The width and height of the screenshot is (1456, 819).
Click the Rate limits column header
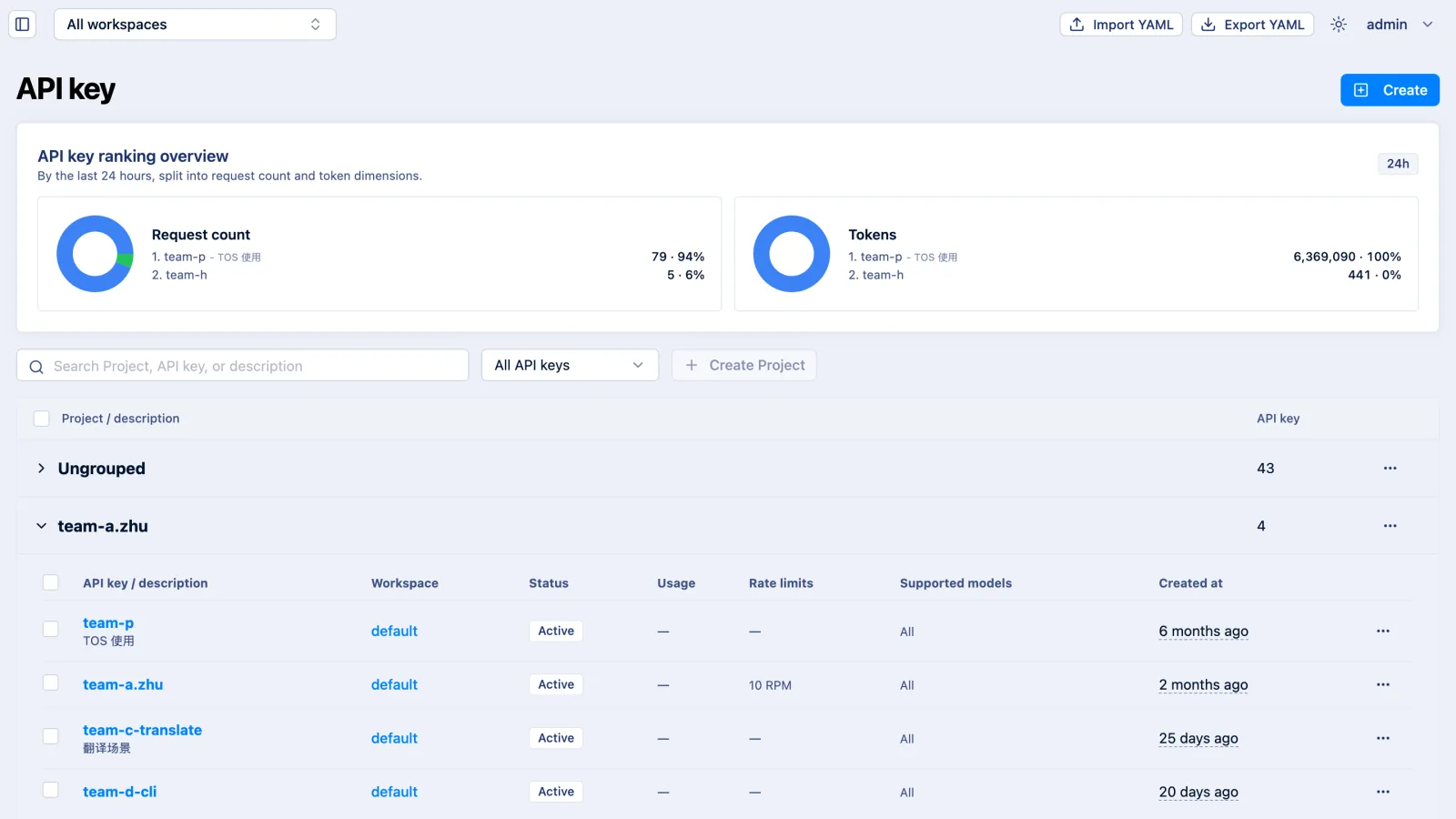coord(781,583)
